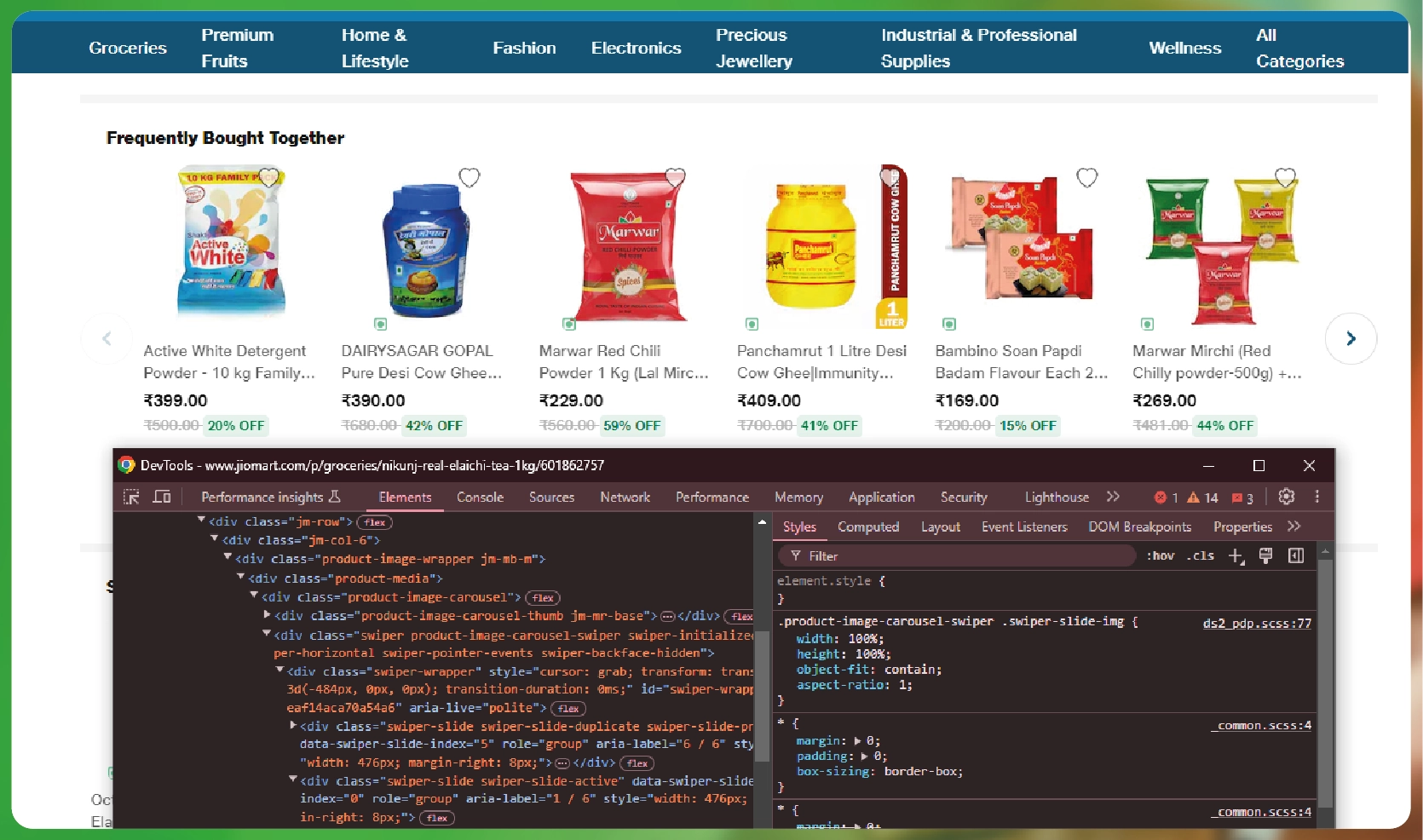The image size is (1423, 840).
Task: Click the red error count badge
Action: click(x=1166, y=498)
